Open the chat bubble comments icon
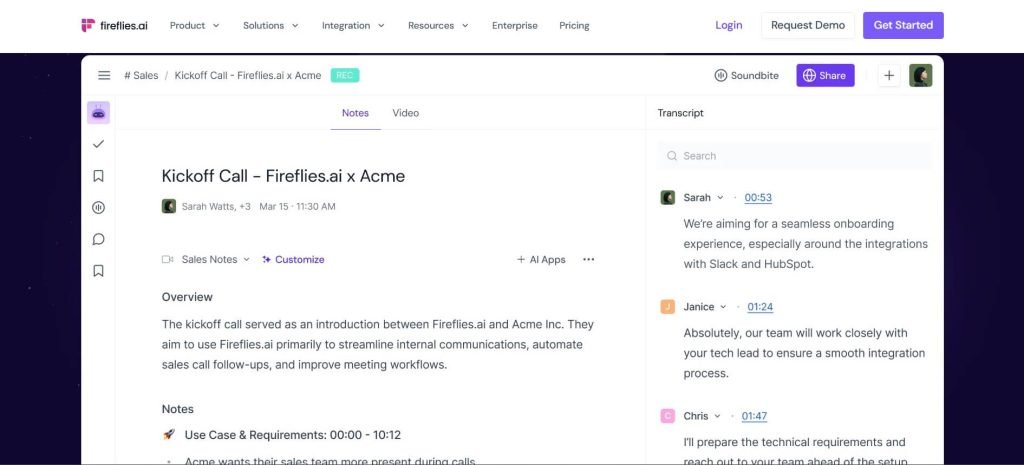Image resolution: width=1024 pixels, height=465 pixels. 98,239
